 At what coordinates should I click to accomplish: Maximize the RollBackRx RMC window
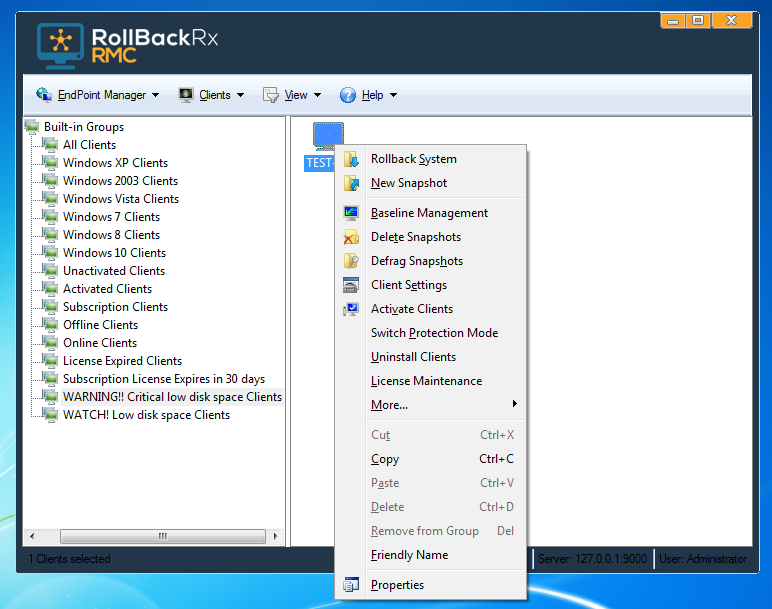tap(698, 21)
